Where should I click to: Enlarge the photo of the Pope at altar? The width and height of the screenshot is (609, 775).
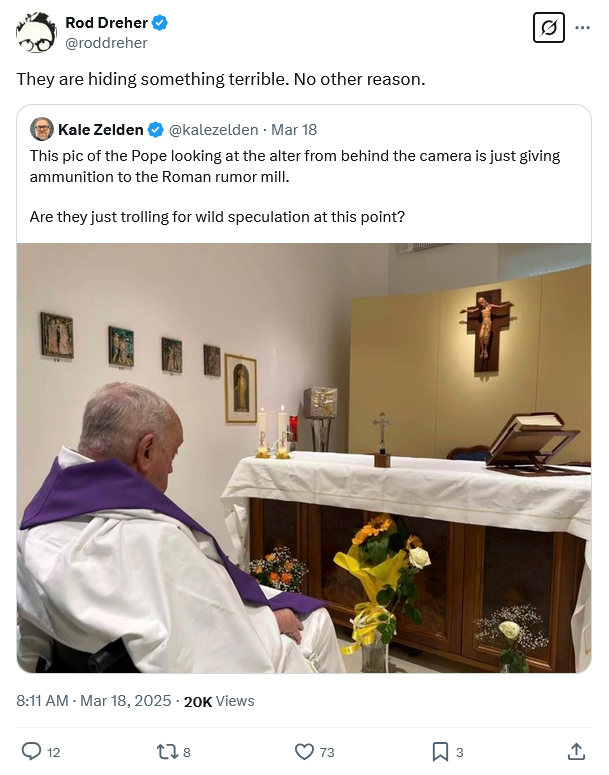(x=304, y=458)
